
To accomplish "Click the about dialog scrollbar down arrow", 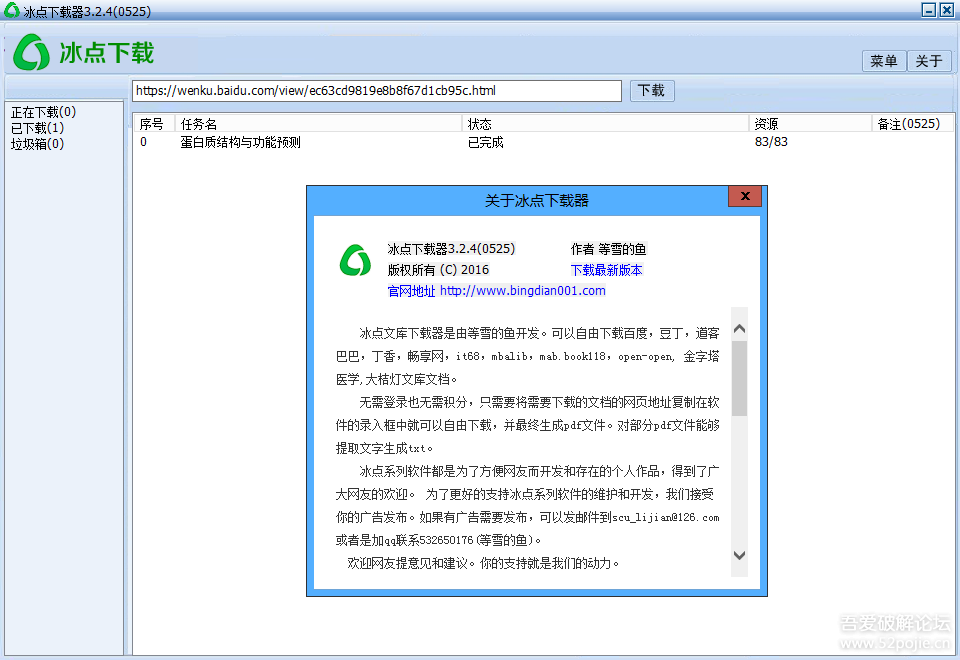I will tap(740, 555).
